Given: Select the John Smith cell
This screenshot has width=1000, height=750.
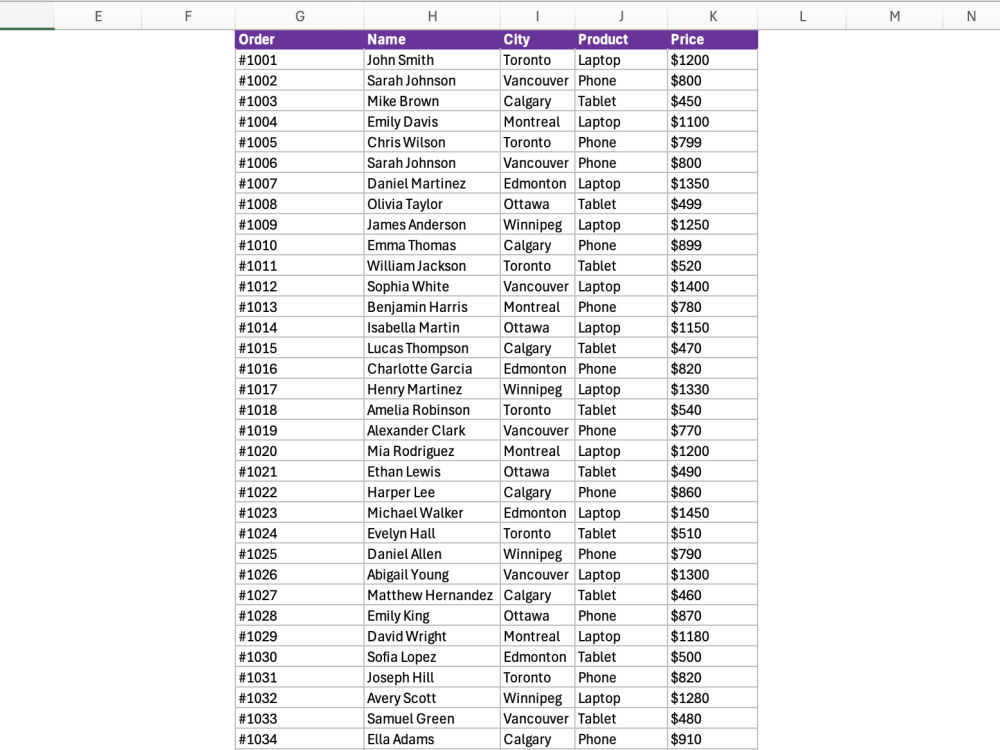Looking at the screenshot, I should point(432,60).
